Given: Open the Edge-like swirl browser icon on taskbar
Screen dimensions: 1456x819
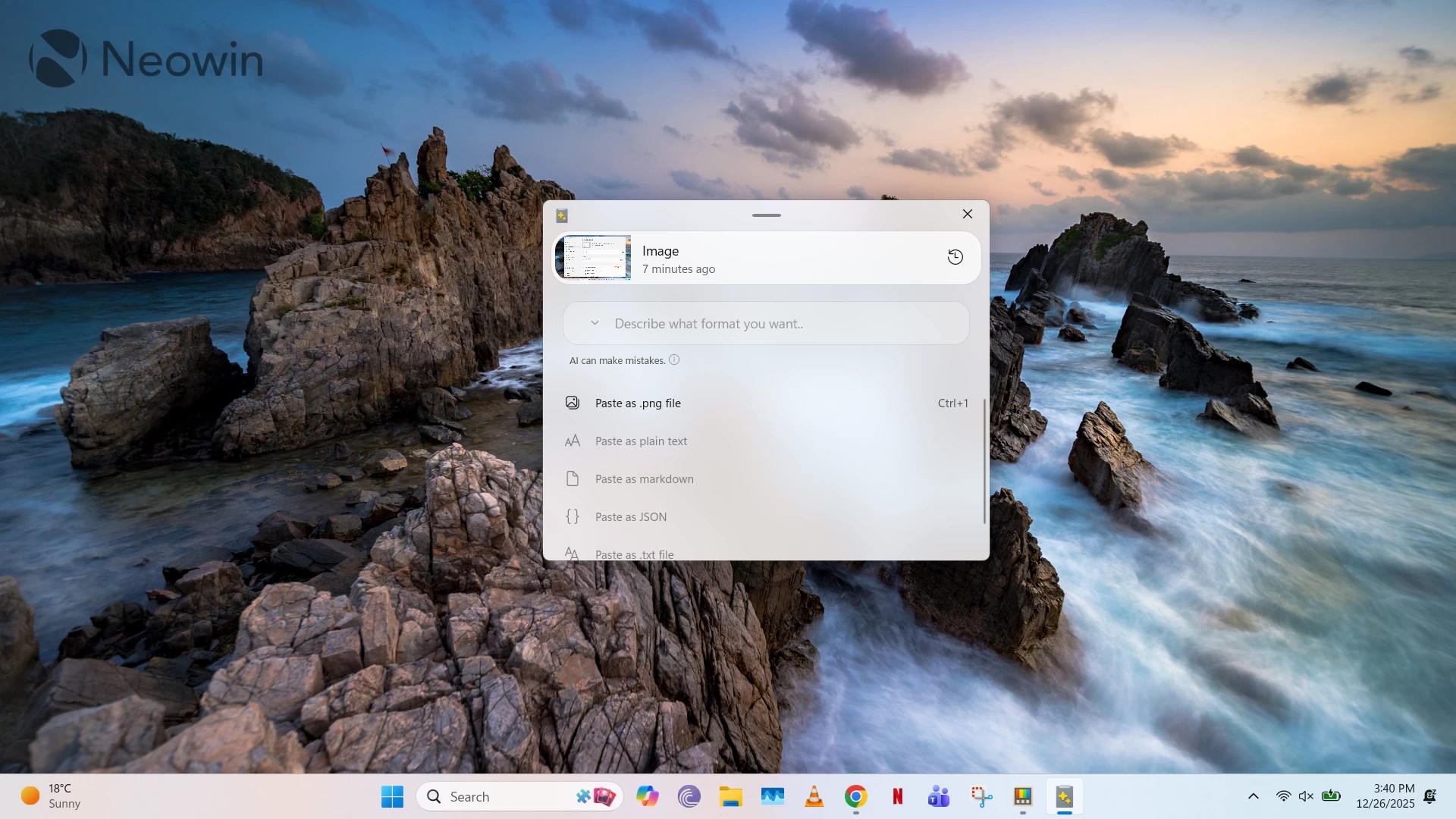Looking at the screenshot, I should [x=689, y=796].
